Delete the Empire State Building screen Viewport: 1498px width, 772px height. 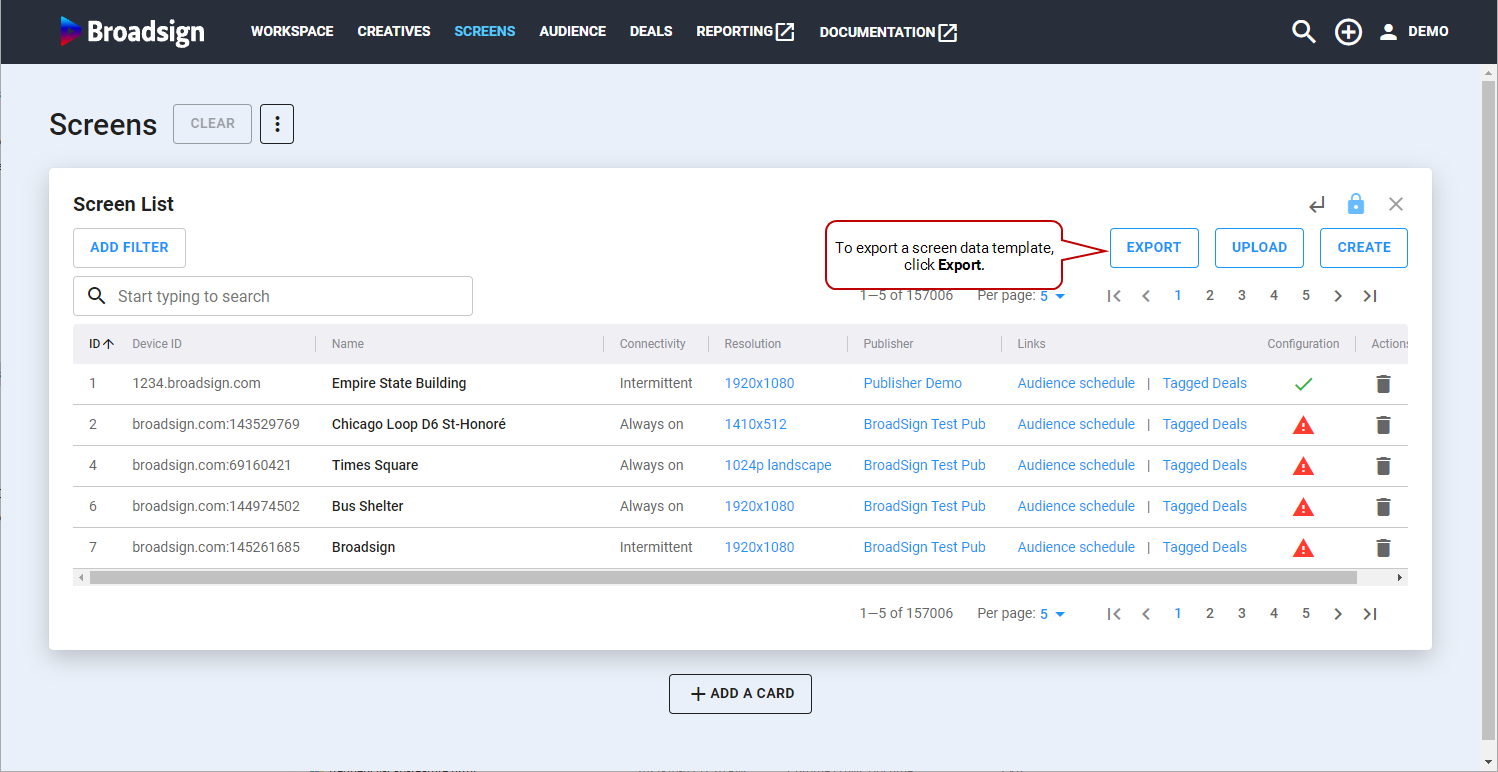[1383, 384]
